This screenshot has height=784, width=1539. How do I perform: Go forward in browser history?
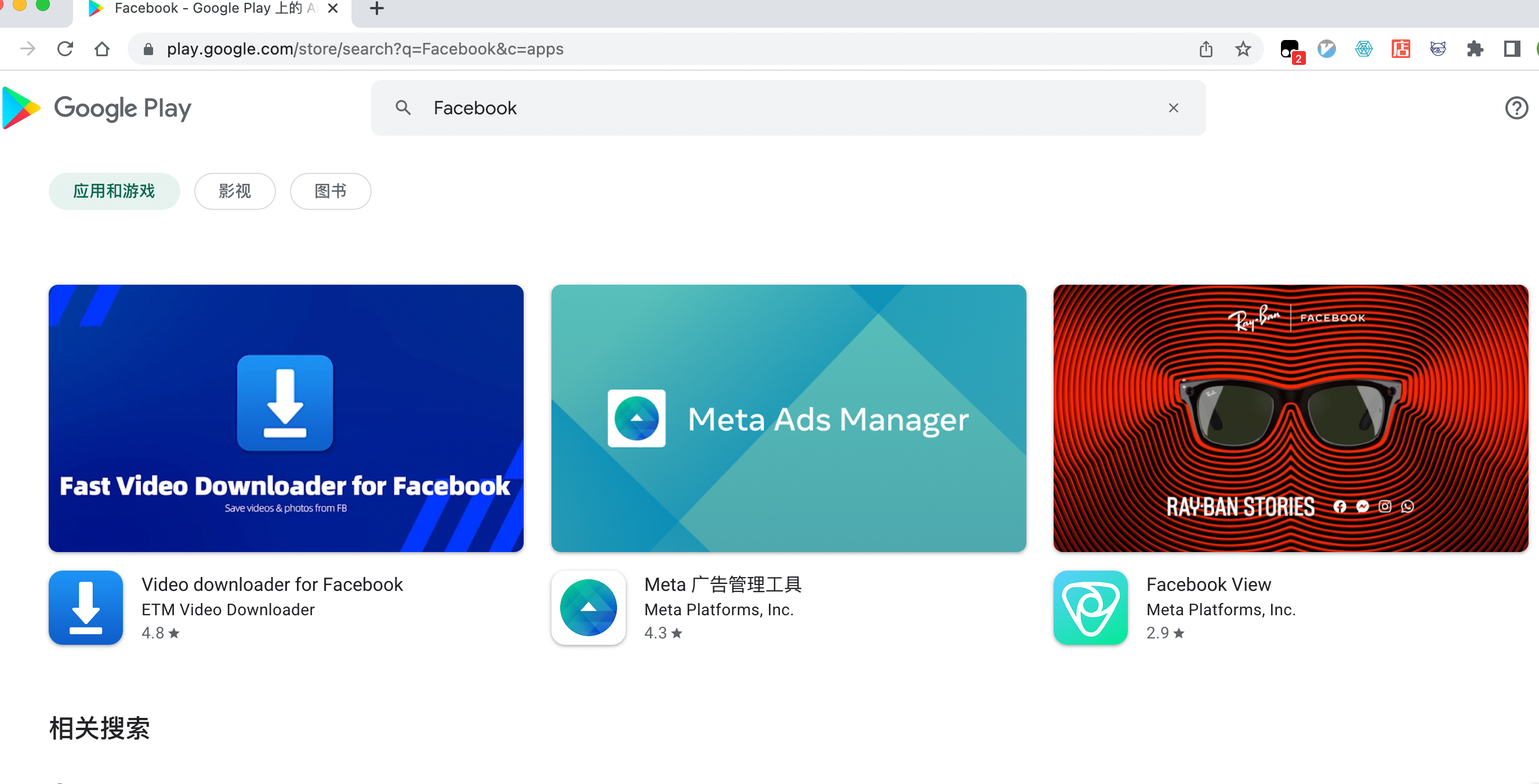[x=27, y=49]
